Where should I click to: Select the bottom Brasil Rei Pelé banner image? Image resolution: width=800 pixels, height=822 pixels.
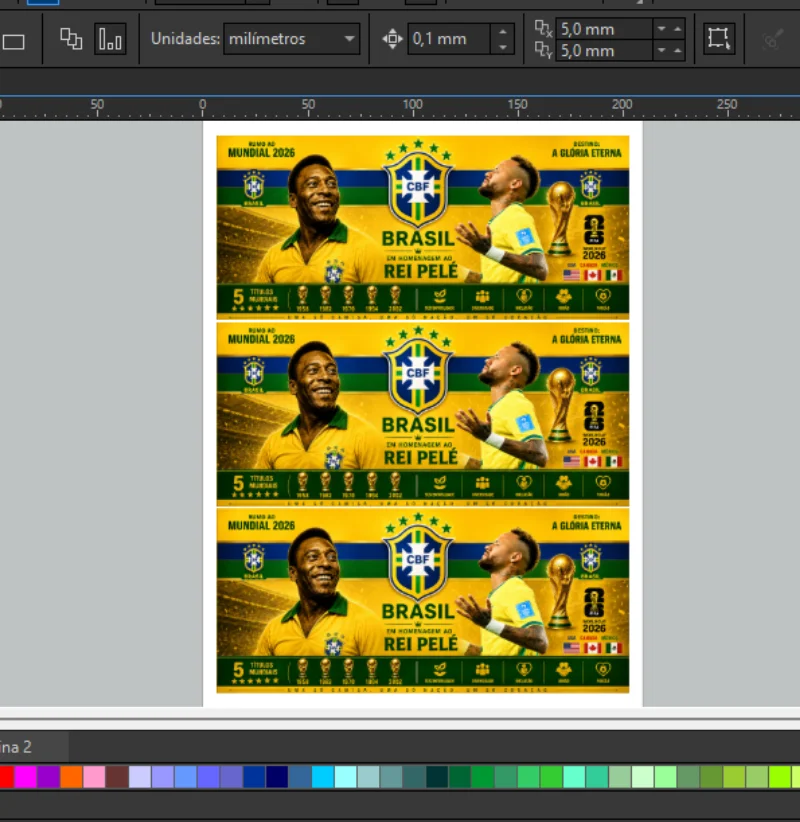tap(423, 601)
